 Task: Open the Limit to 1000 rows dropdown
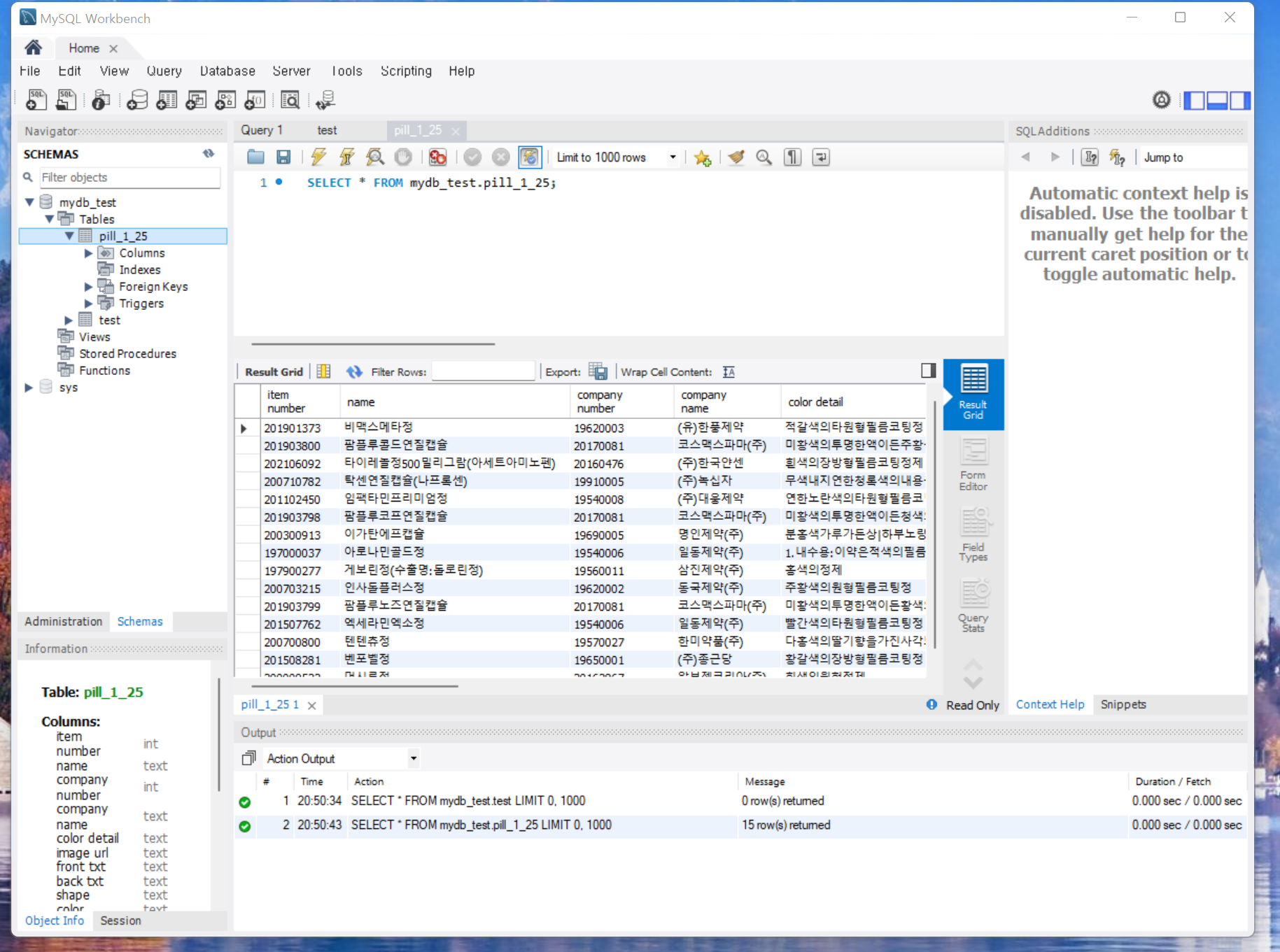(671, 157)
